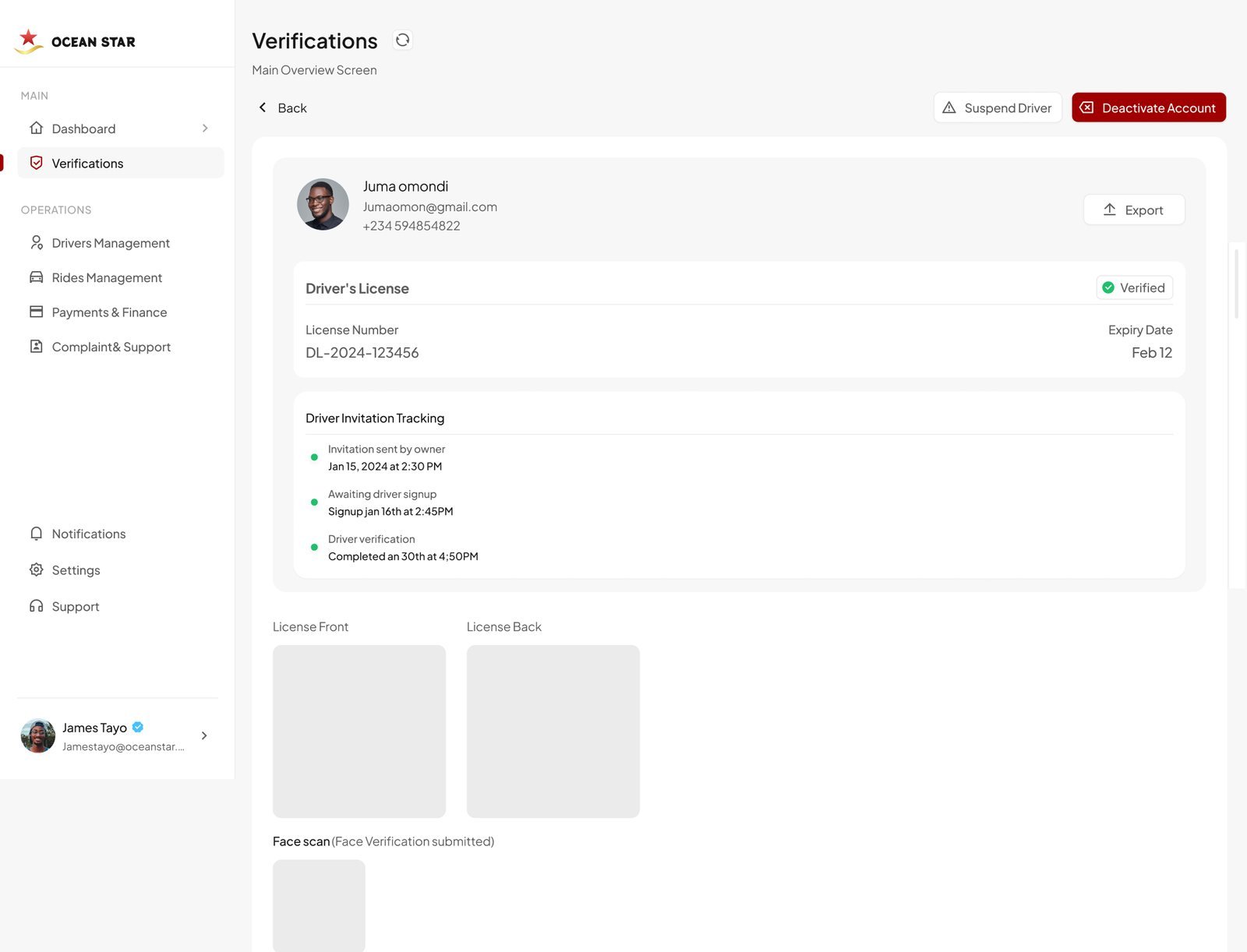Click the green check in Verified badge
Image resolution: width=1247 pixels, height=952 pixels.
click(1107, 287)
